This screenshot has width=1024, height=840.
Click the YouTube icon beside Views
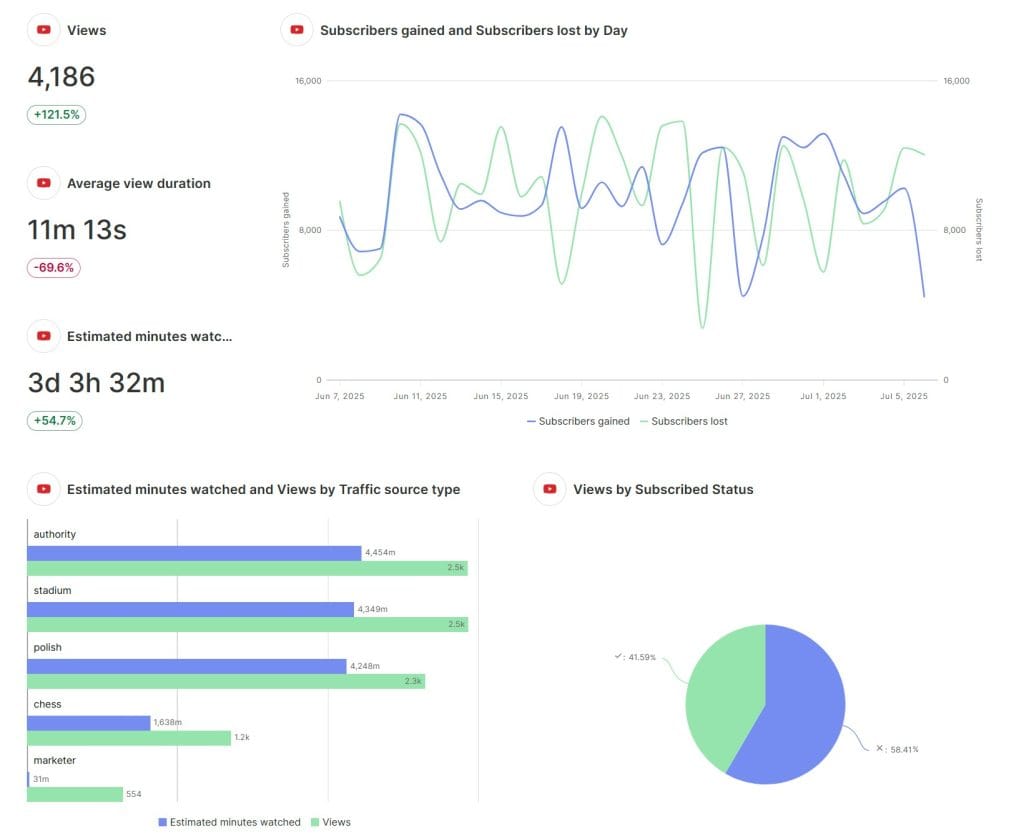pyautogui.click(x=44, y=30)
